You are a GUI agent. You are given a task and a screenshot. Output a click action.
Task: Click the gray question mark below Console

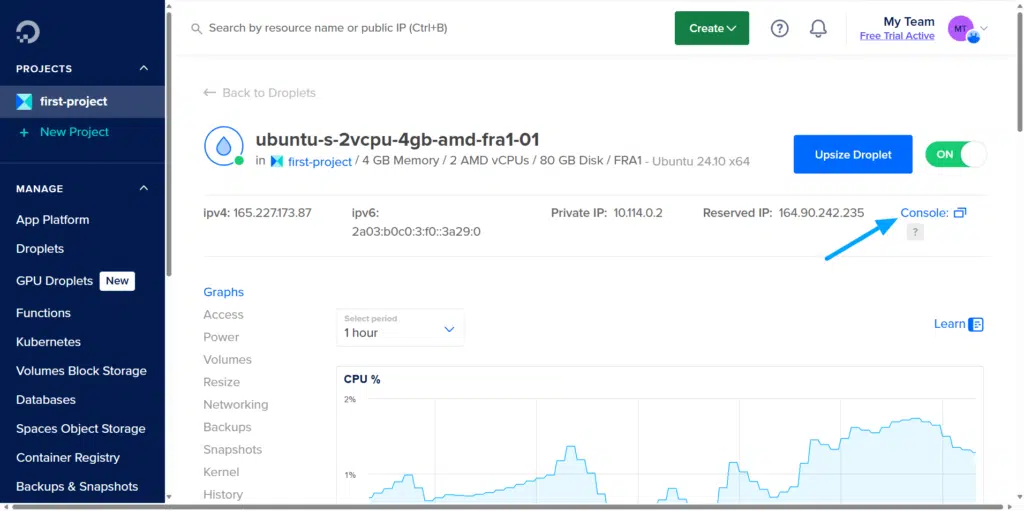915,231
